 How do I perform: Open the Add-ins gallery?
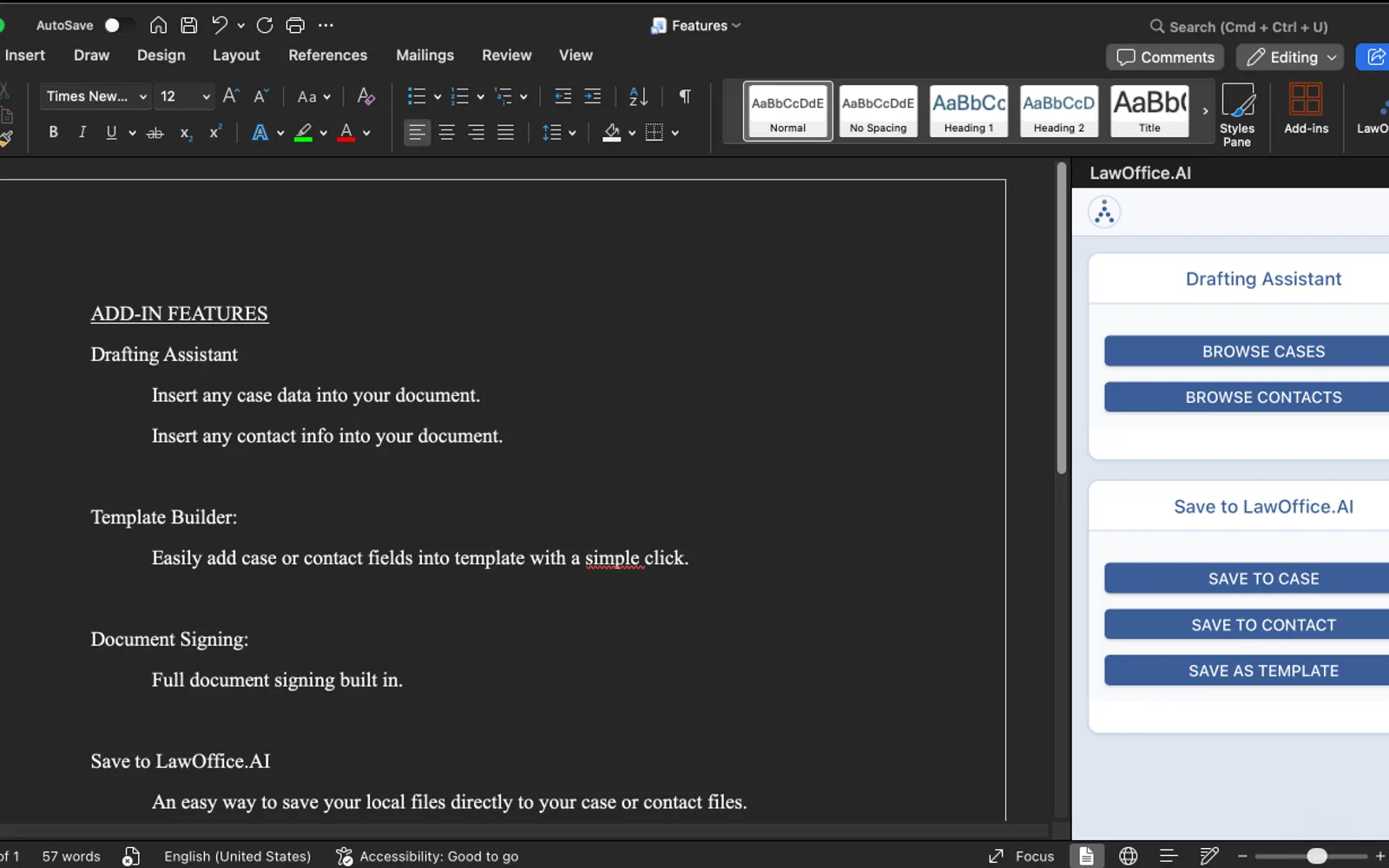pyautogui.click(x=1306, y=109)
